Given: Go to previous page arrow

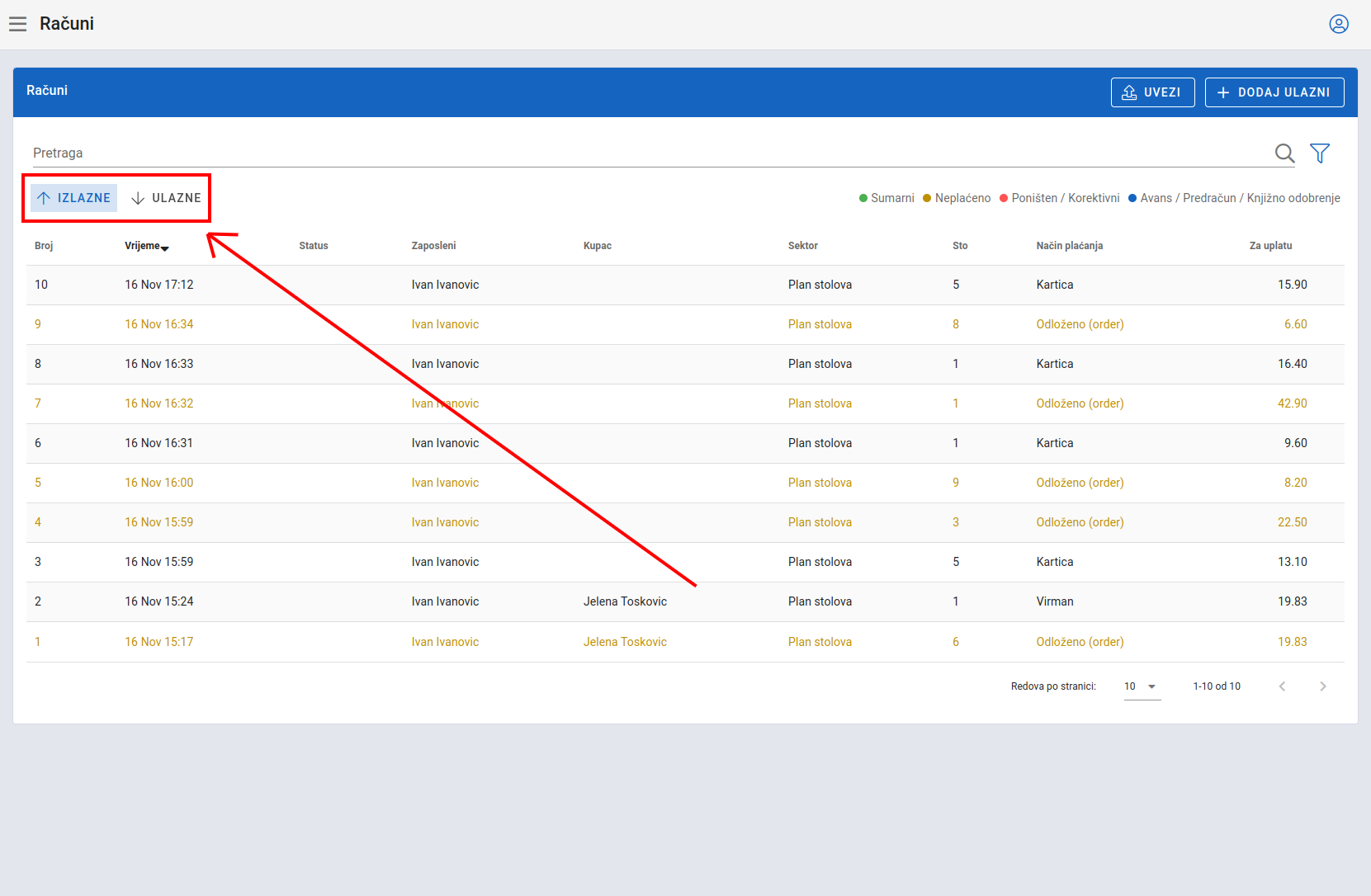Looking at the screenshot, I should [x=1282, y=686].
